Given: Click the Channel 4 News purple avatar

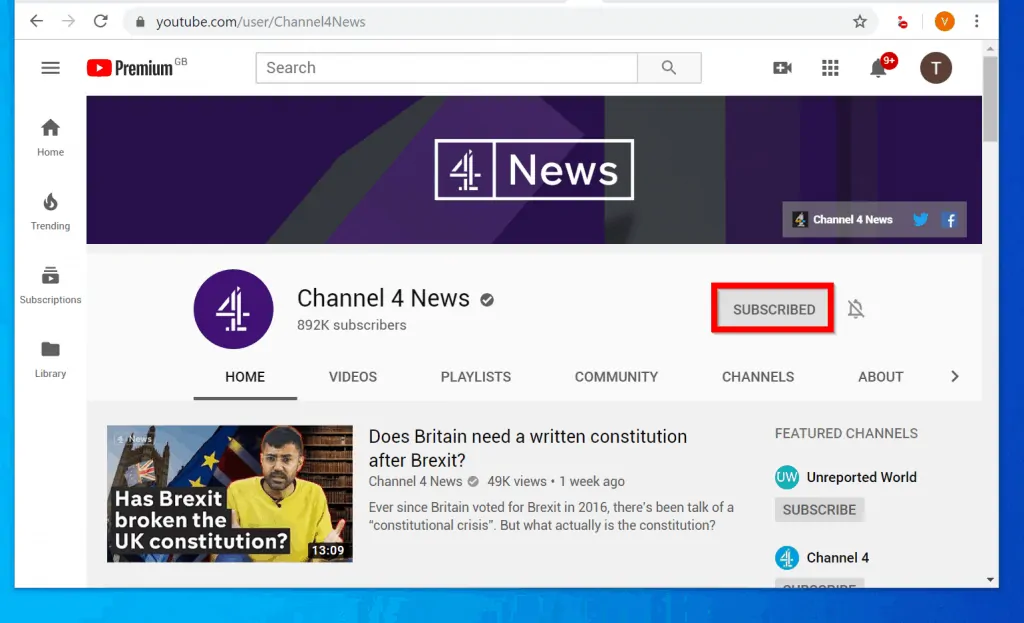Looking at the screenshot, I should point(233,309).
